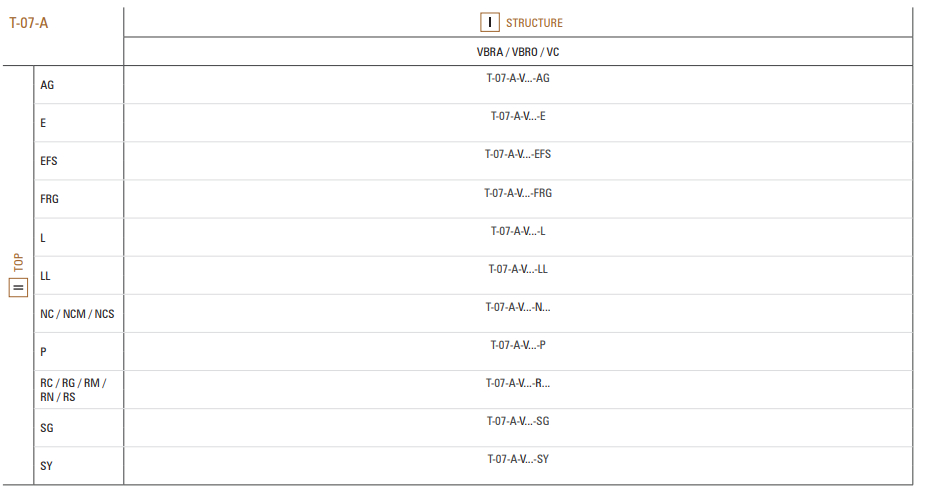The height and width of the screenshot is (499, 927).
Task: Click the EFS row label
Action: pyautogui.click(x=49, y=161)
